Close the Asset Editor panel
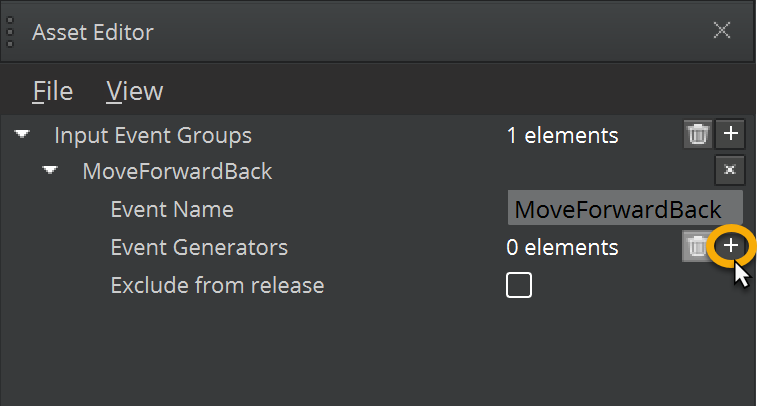The height and width of the screenshot is (406, 757). [x=721, y=30]
